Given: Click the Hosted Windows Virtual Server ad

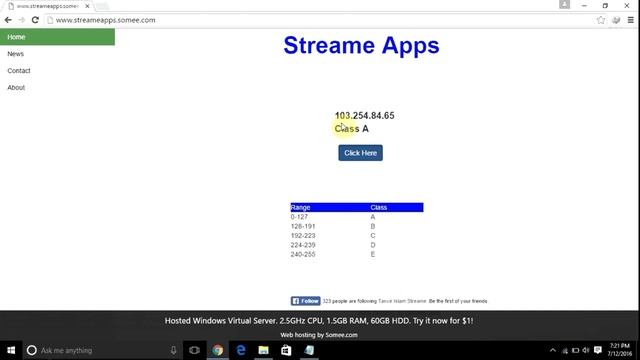Looking at the screenshot, I should (x=319, y=321).
